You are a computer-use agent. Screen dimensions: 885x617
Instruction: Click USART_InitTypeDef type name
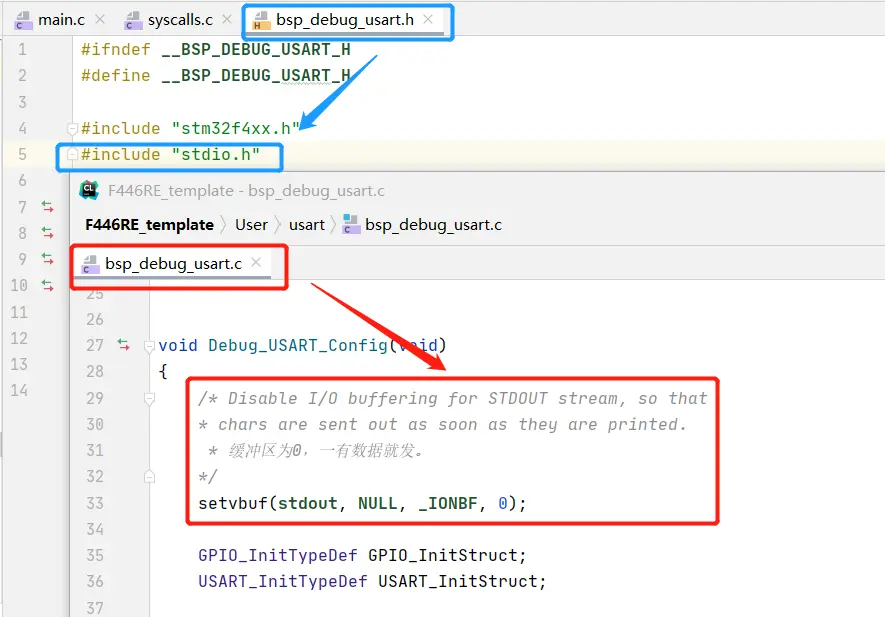click(x=283, y=581)
